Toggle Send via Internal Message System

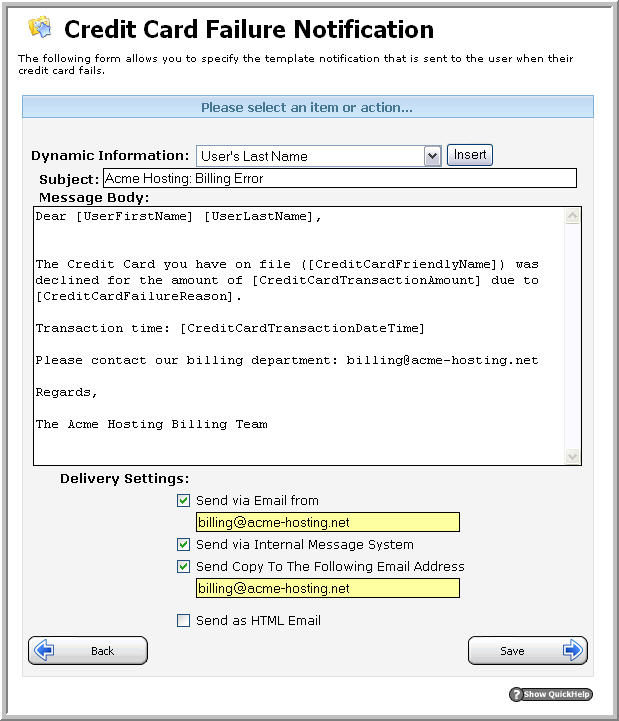(x=183, y=544)
